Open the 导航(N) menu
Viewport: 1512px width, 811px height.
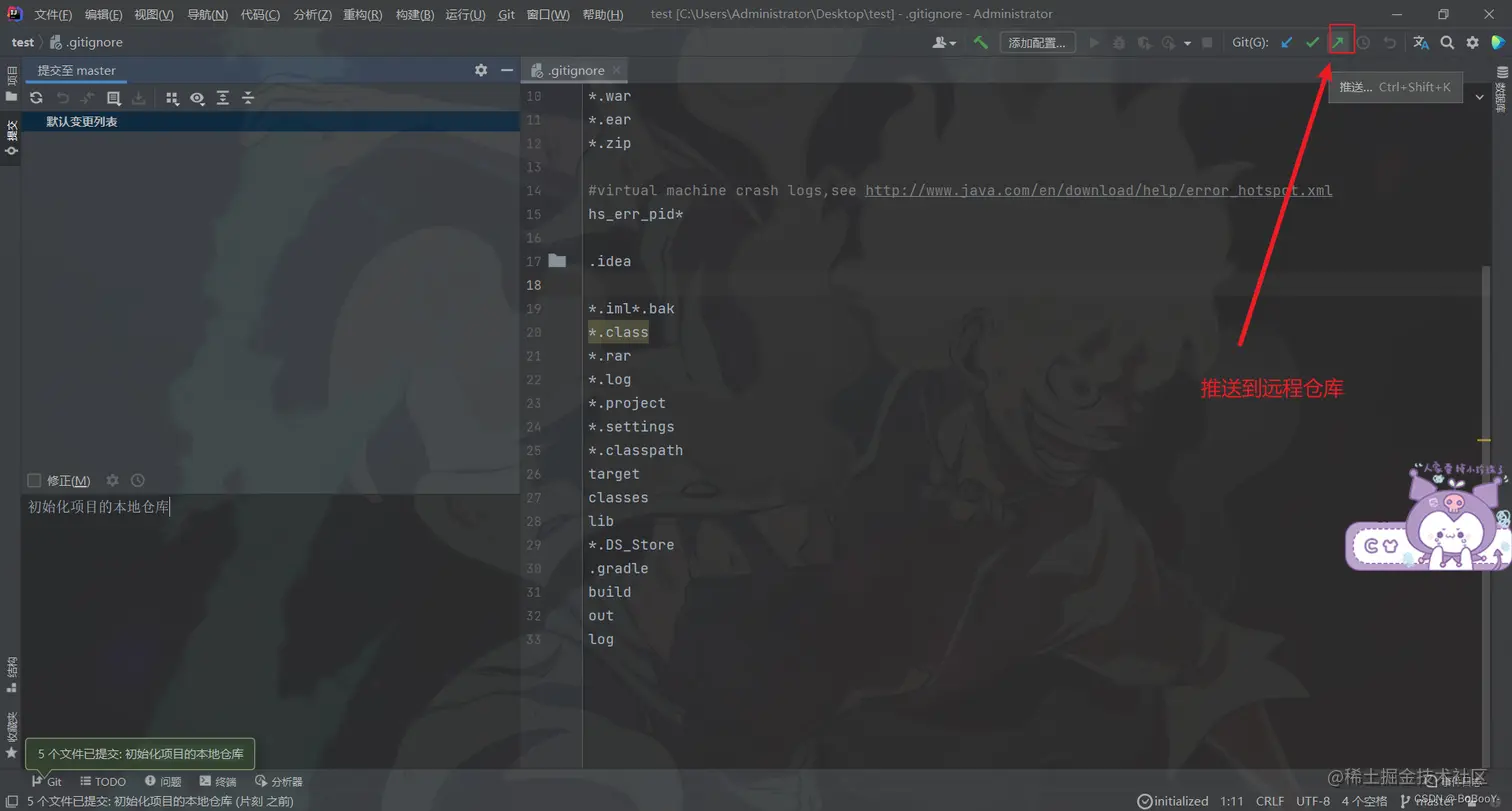click(x=207, y=15)
